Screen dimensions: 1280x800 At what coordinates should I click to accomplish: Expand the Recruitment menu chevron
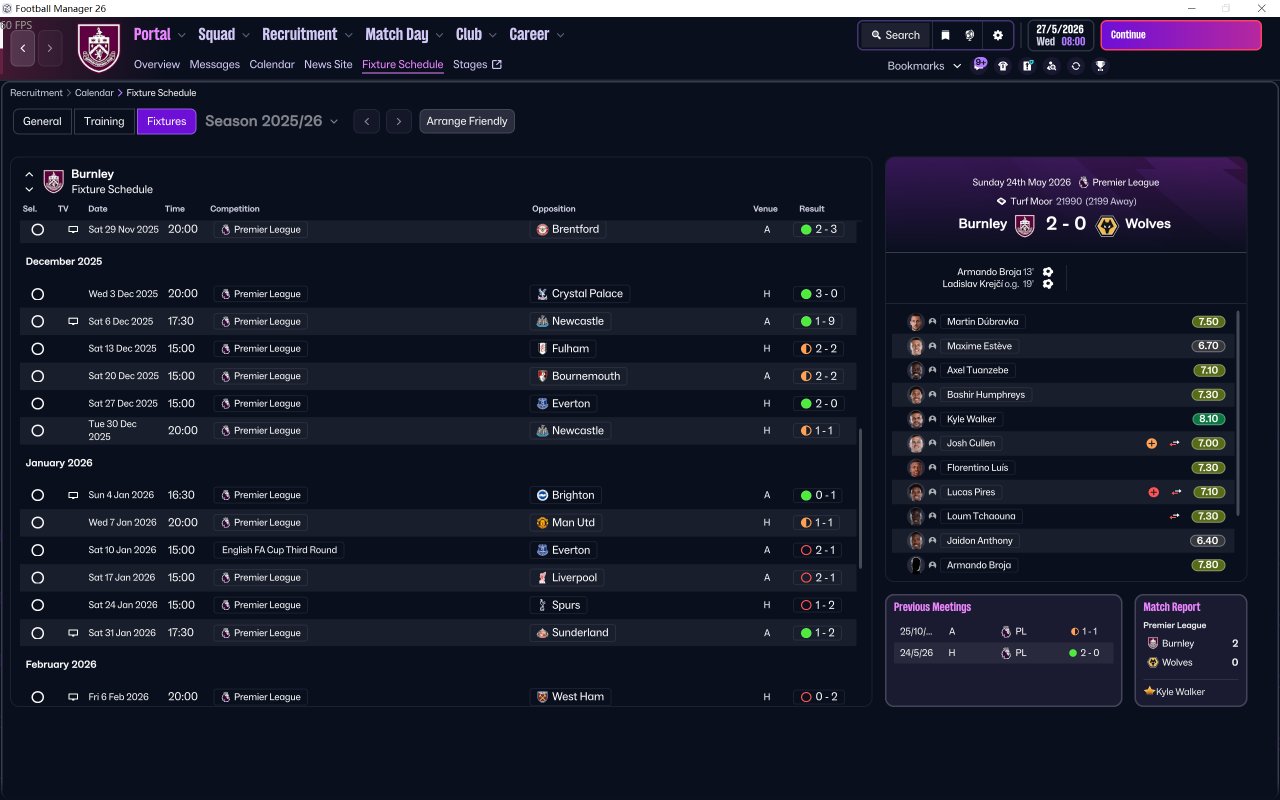349,35
